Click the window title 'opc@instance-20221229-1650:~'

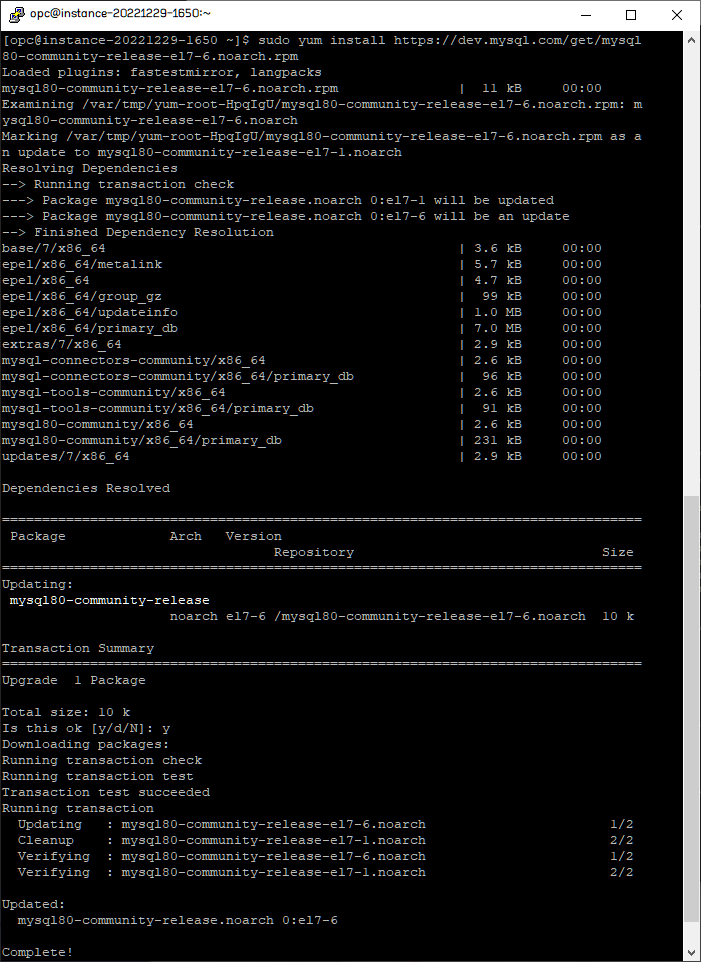coord(120,13)
